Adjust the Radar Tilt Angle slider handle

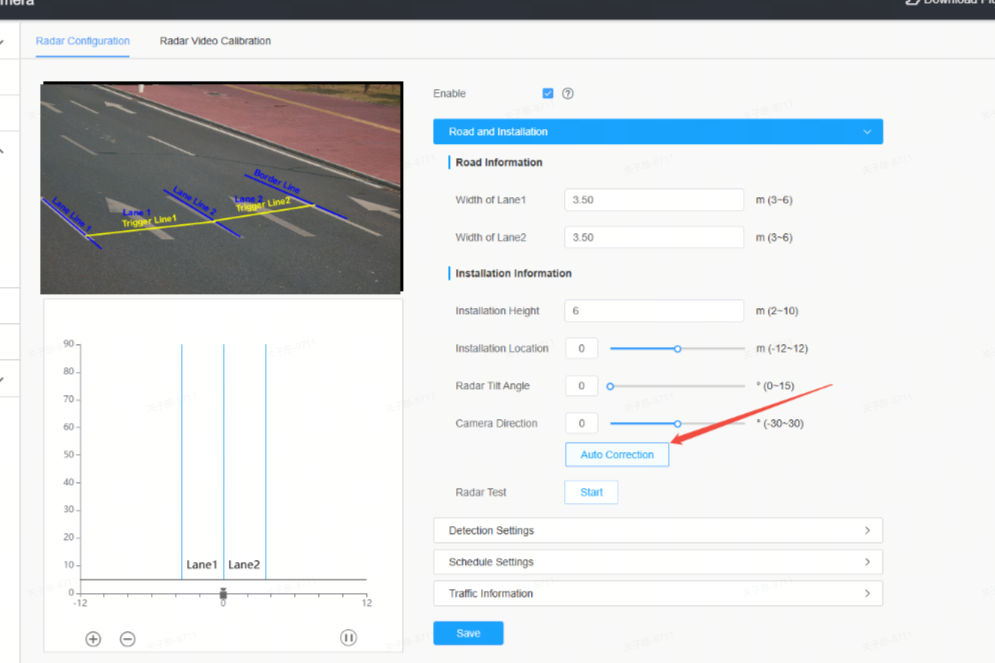[x=610, y=386]
